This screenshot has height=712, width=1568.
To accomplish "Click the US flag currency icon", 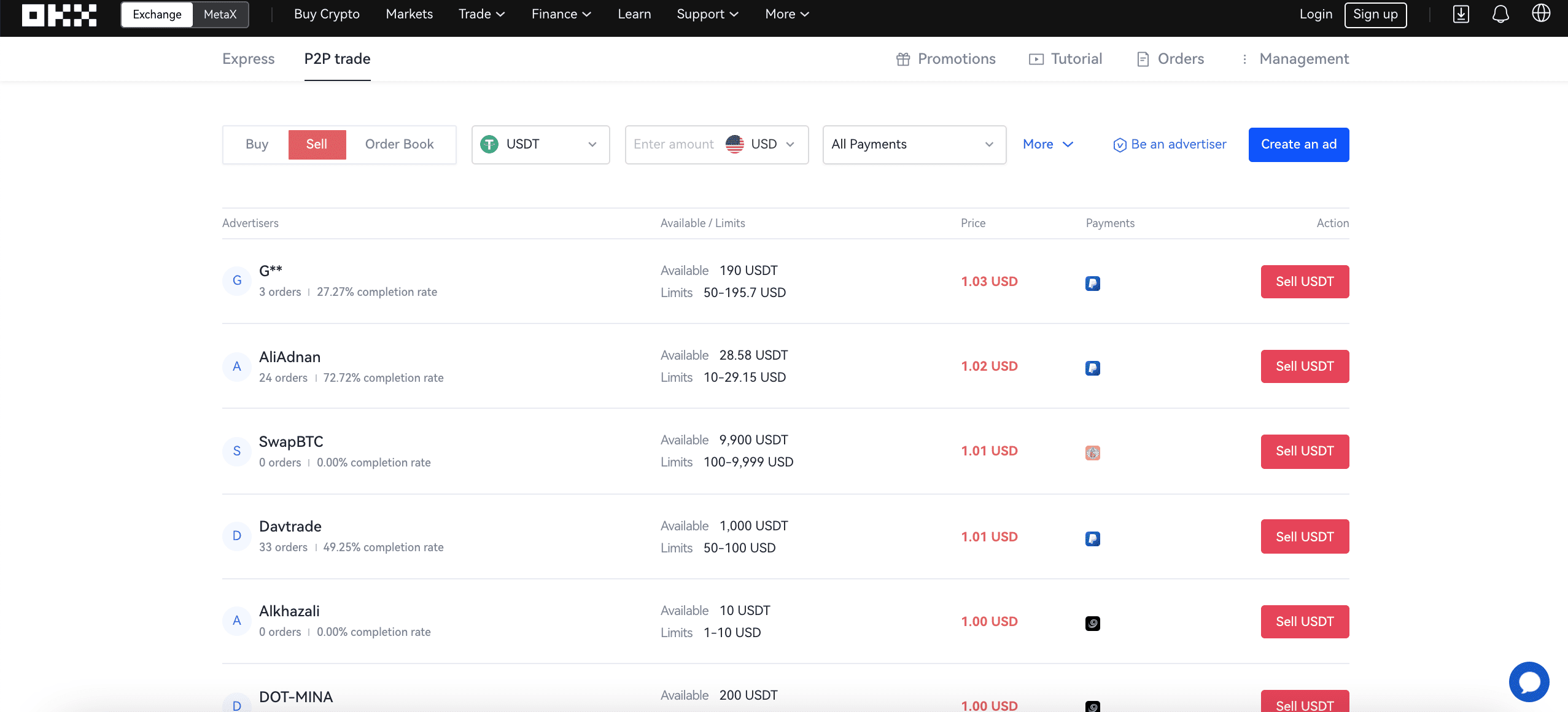I will (735, 144).
